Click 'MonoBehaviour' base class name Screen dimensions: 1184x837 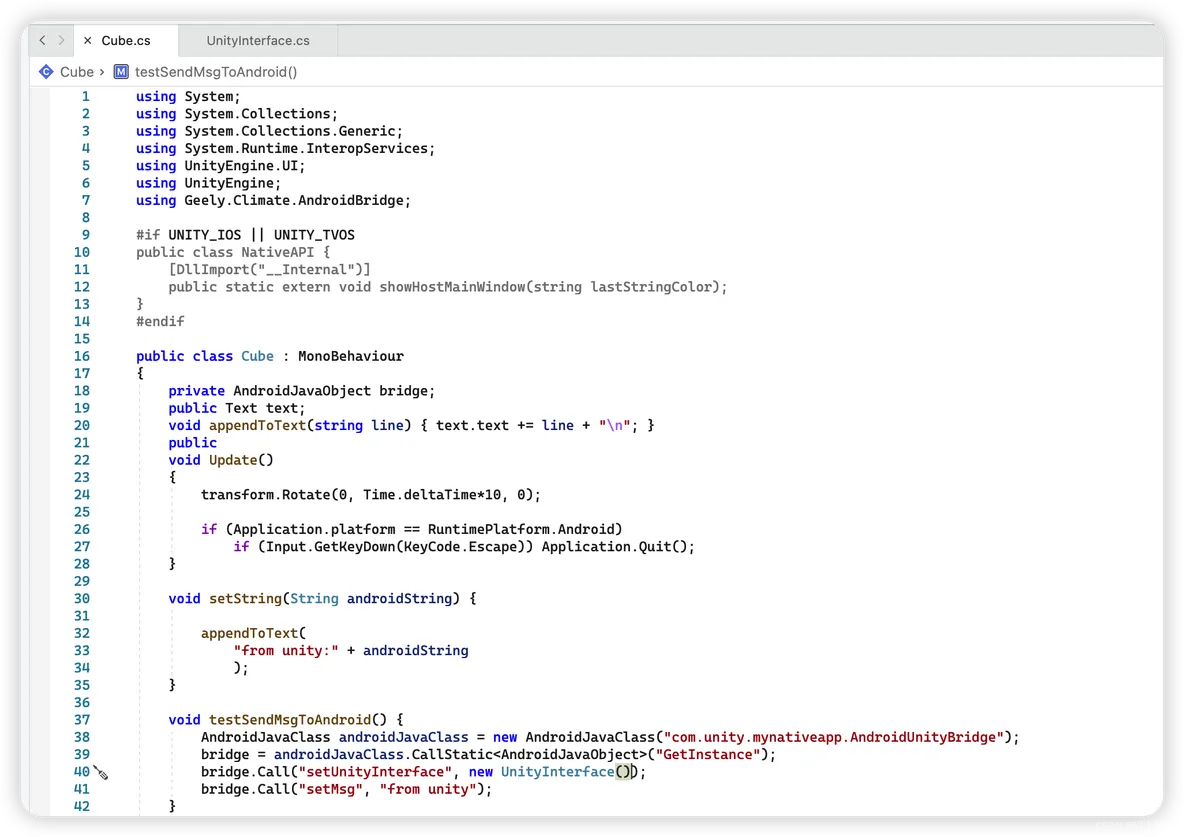click(x=350, y=357)
